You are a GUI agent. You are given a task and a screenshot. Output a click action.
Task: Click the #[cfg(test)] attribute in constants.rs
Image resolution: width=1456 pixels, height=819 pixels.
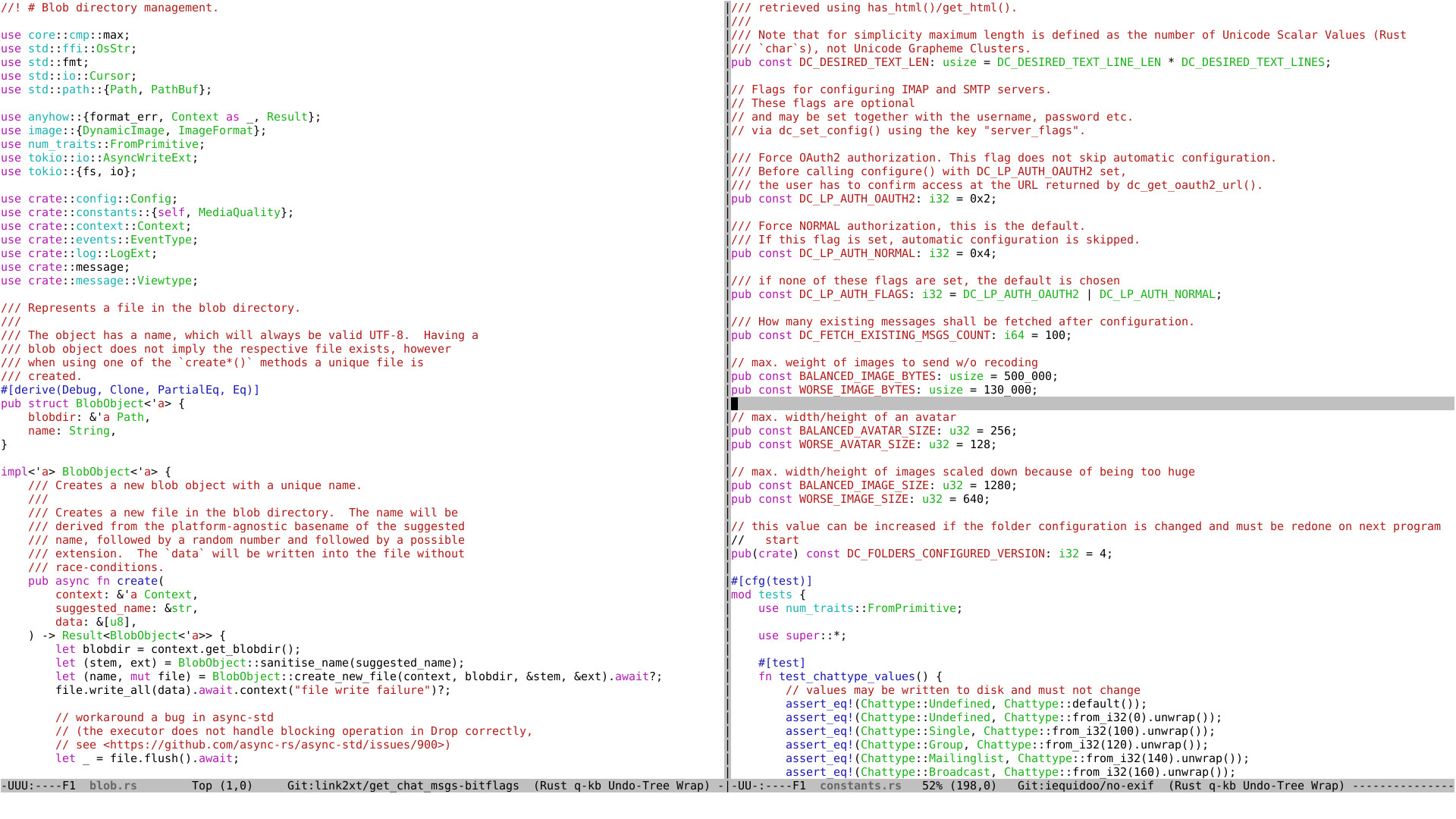click(771, 581)
